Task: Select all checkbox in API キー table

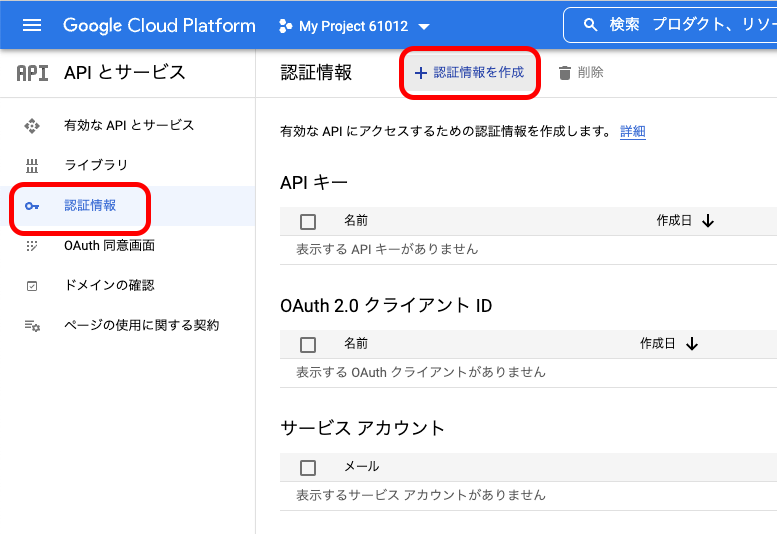Action: [308, 221]
